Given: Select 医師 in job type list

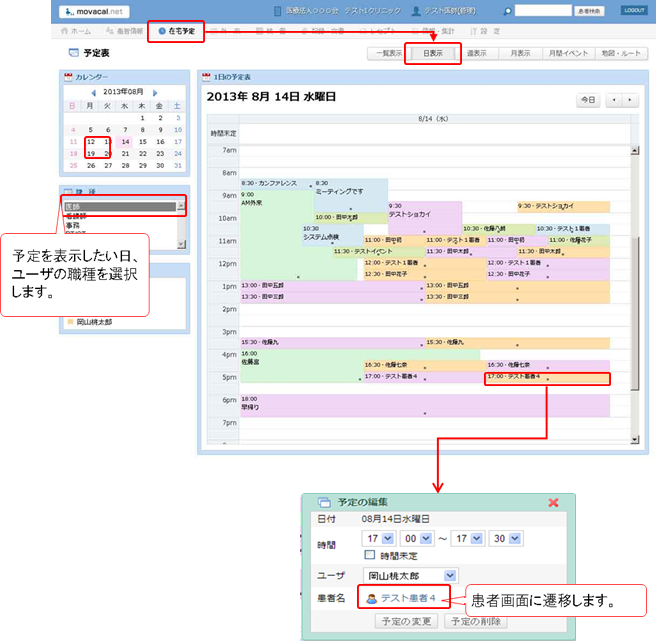Looking at the screenshot, I should [118, 207].
